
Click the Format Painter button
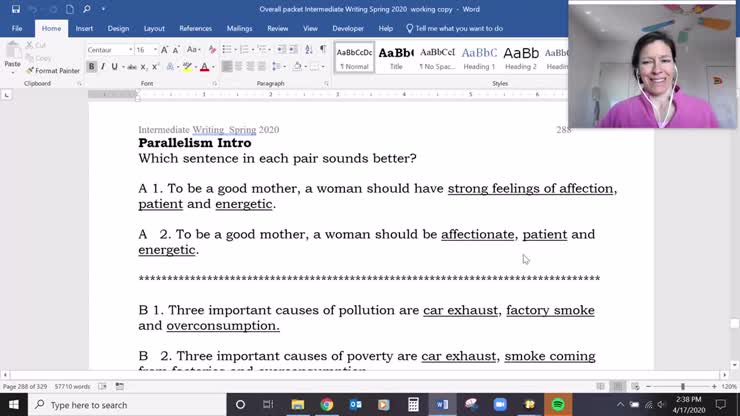56,71
